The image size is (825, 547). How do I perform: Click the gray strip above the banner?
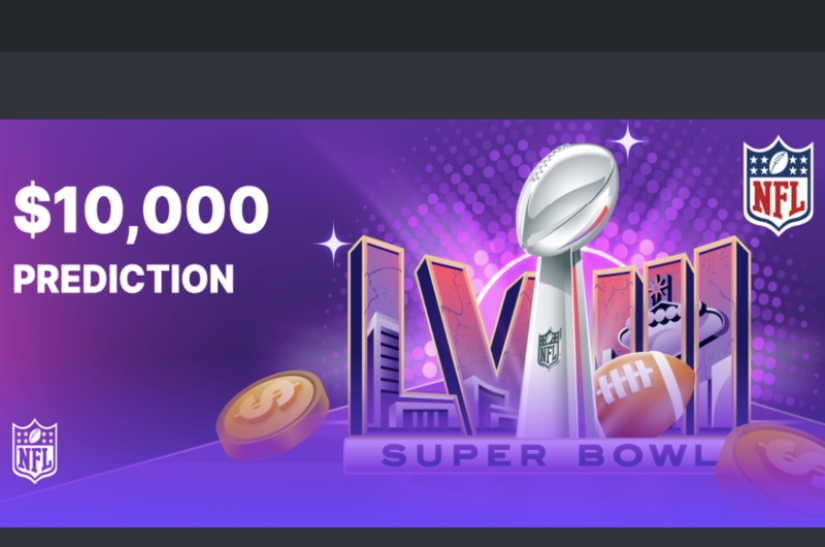point(412,85)
